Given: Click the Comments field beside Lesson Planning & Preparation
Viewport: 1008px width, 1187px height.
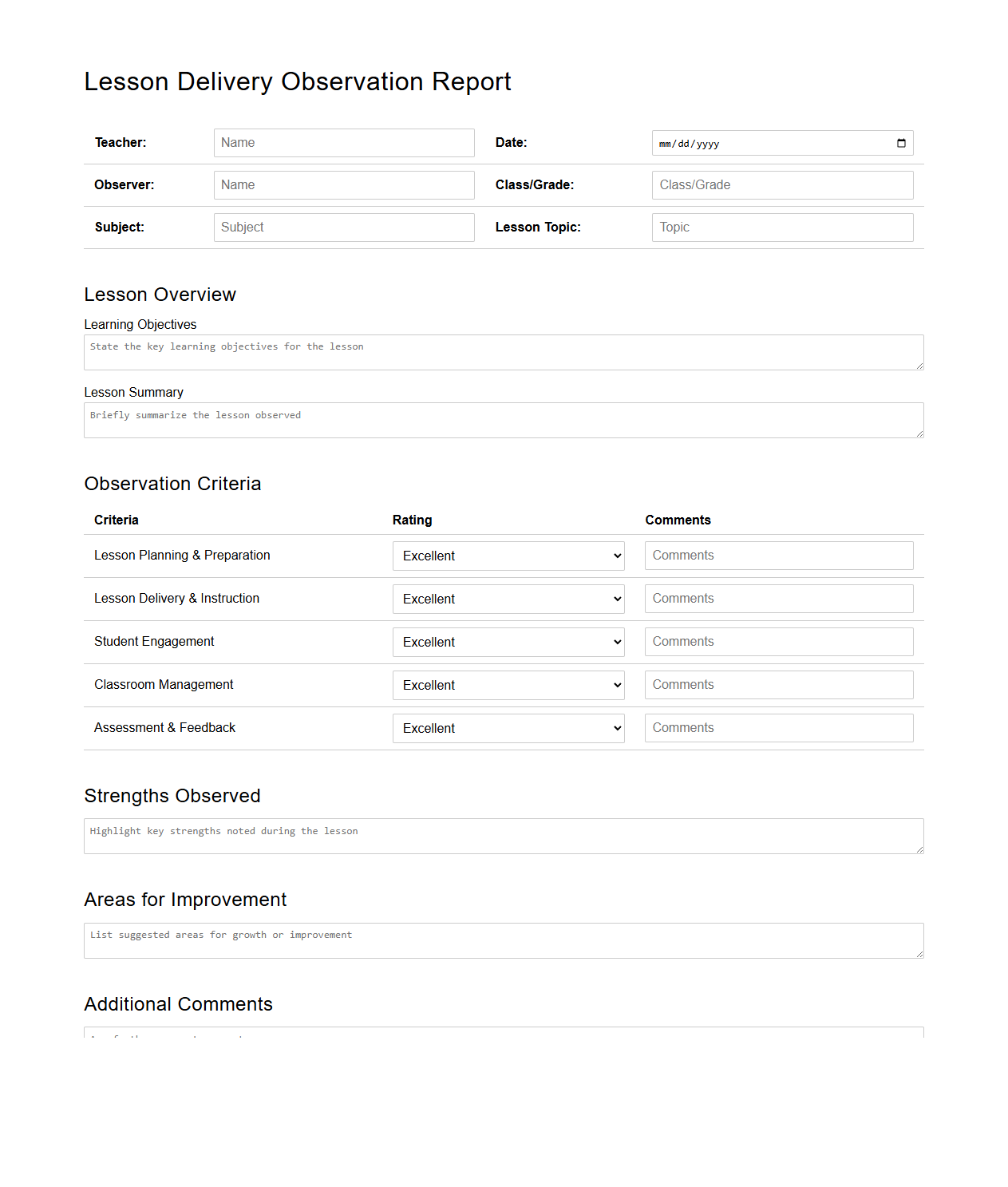Looking at the screenshot, I should [x=778, y=556].
